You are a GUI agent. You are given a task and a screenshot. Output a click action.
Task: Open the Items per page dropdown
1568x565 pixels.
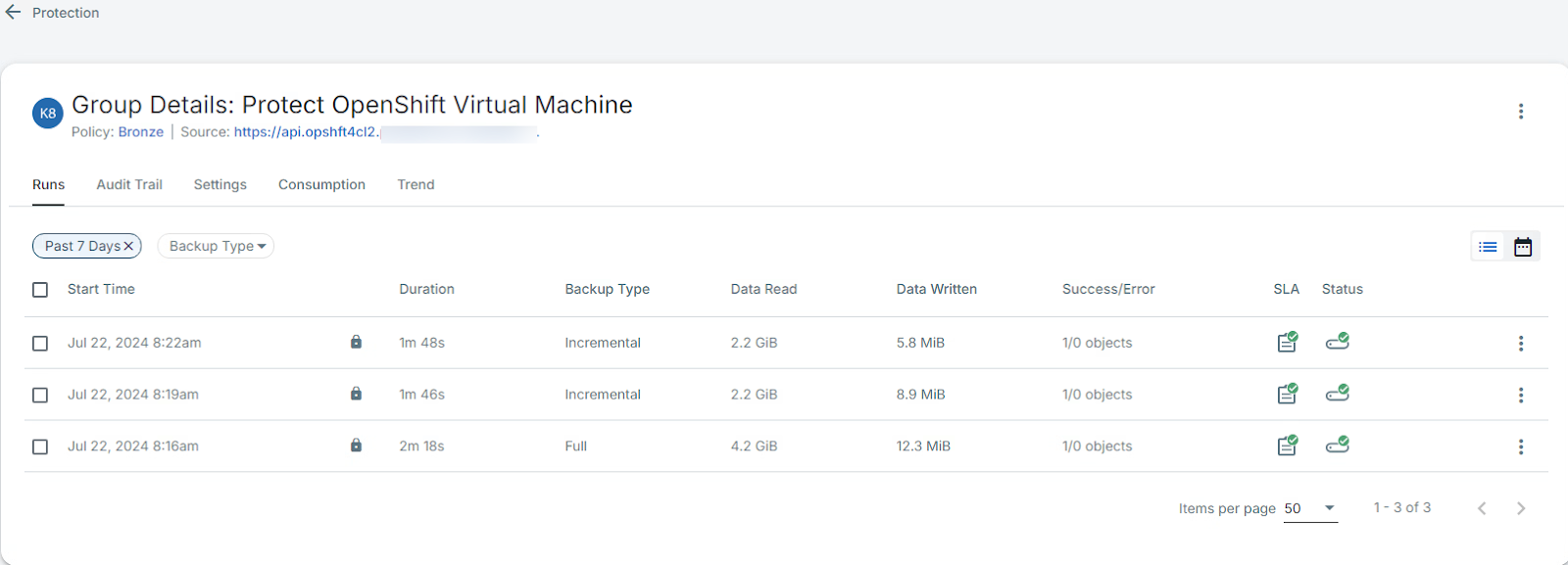[1310, 508]
